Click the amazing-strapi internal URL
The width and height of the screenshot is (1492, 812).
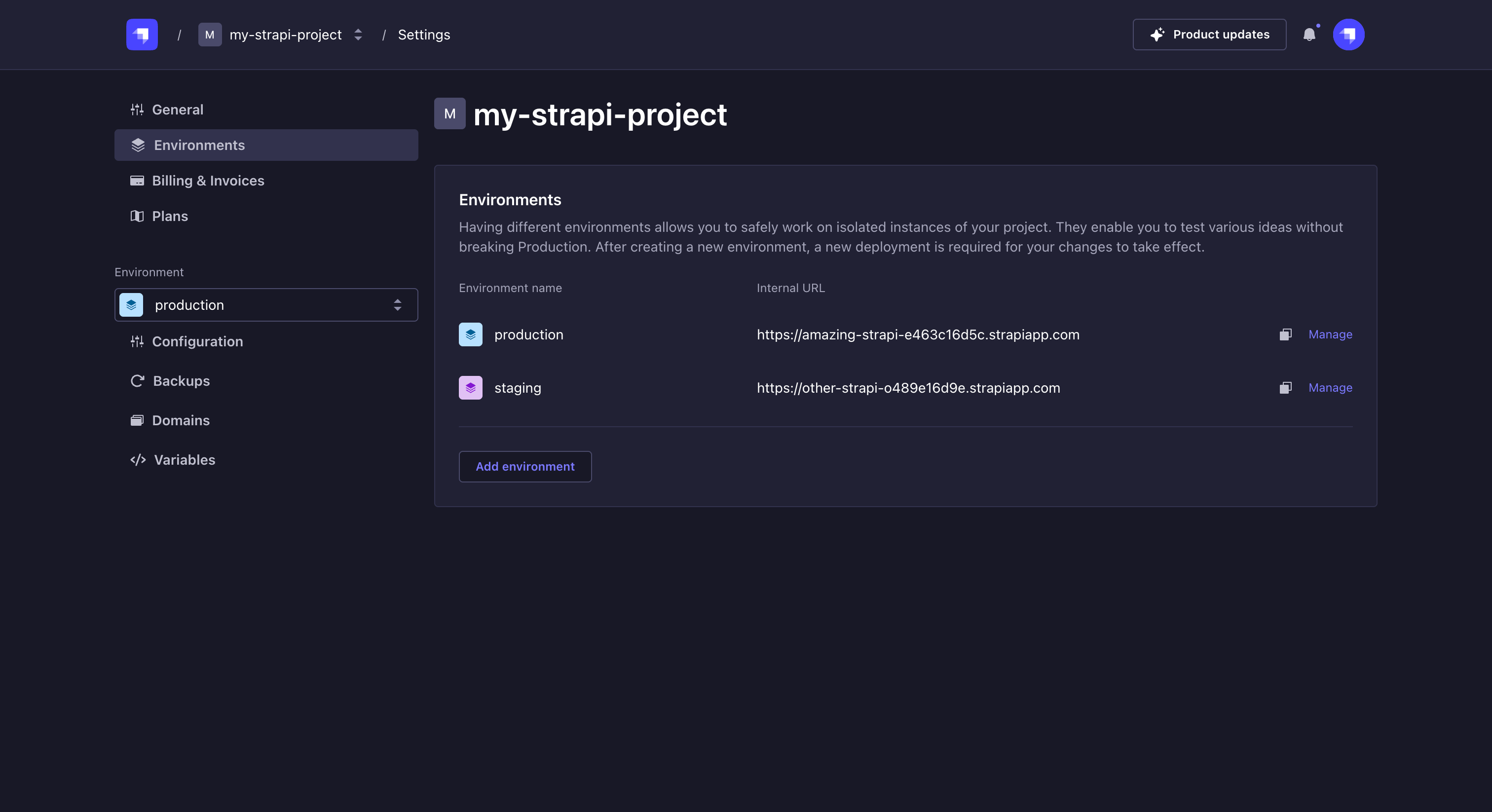tap(918, 335)
